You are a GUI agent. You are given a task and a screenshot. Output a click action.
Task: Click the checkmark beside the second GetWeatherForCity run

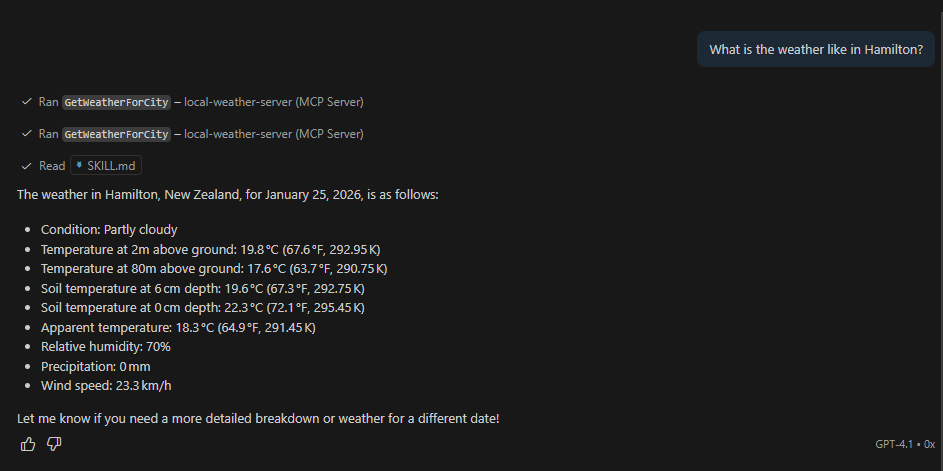click(x=26, y=134)
